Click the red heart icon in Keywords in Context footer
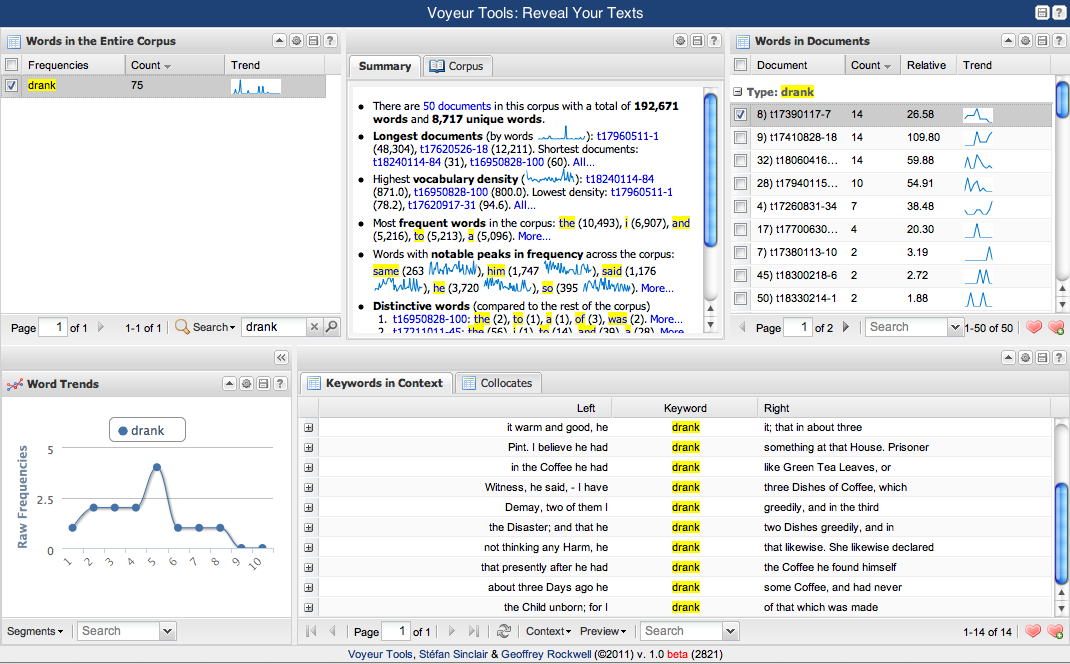 point(1034,631)
